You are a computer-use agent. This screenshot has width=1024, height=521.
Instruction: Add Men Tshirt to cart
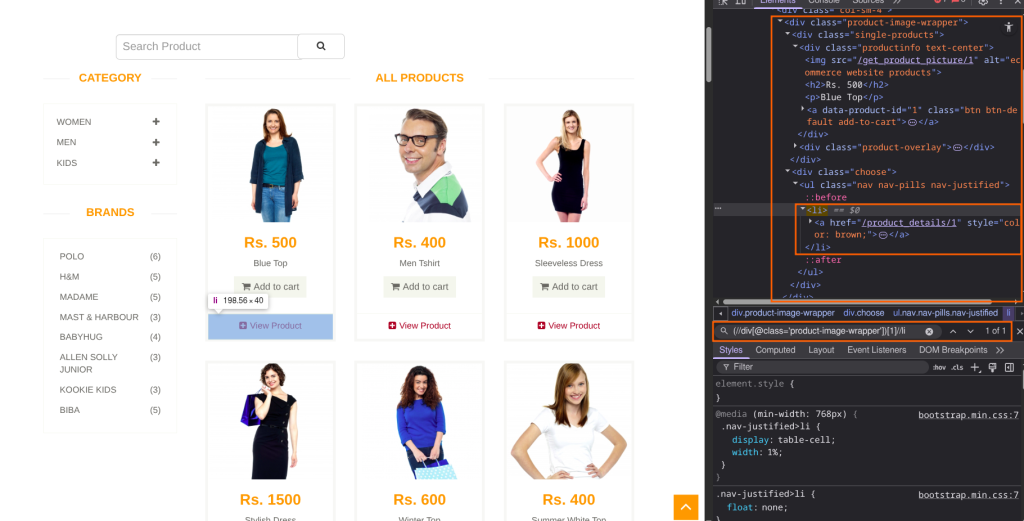coord(419,287)
